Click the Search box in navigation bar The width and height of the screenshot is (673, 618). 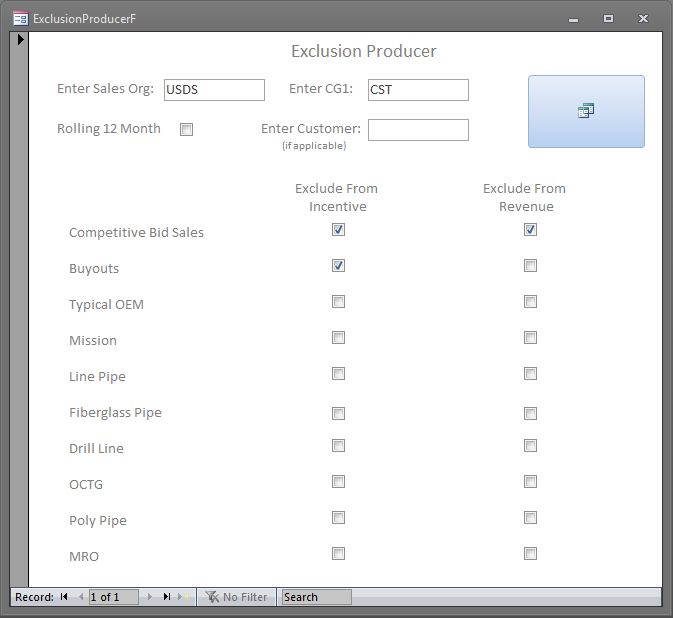pos(316,597)
